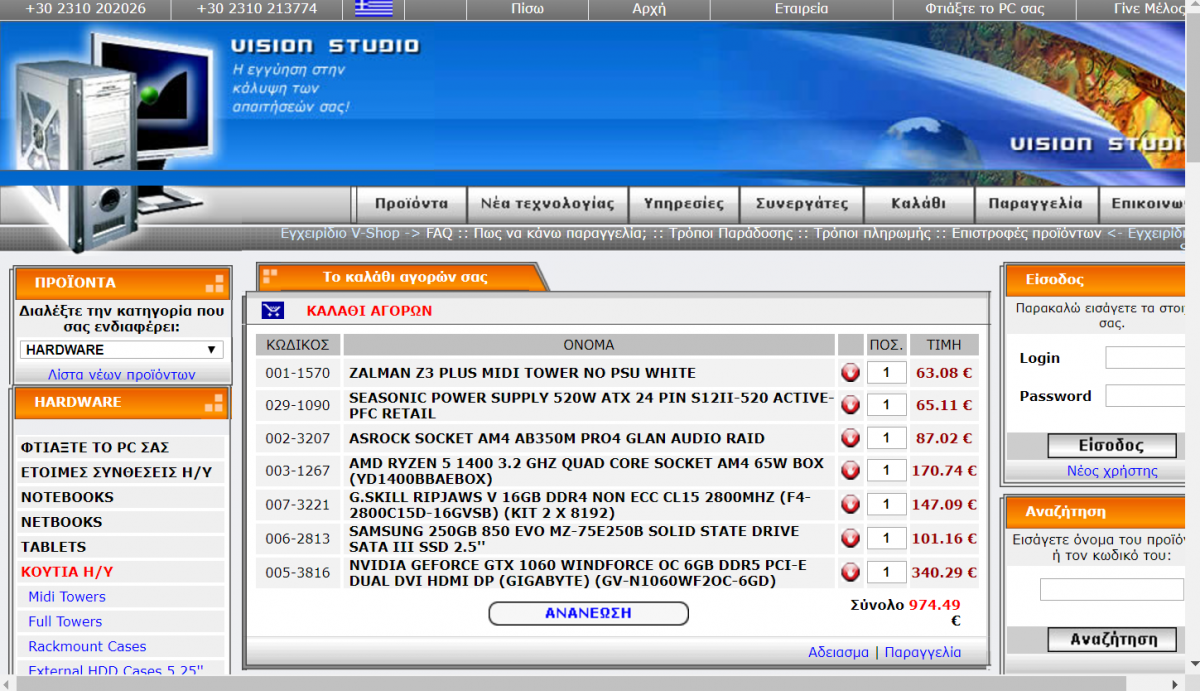This screenshot has height=691, width=1200.
Task: Open Εταιρεία in top bar
Action: 801,9
